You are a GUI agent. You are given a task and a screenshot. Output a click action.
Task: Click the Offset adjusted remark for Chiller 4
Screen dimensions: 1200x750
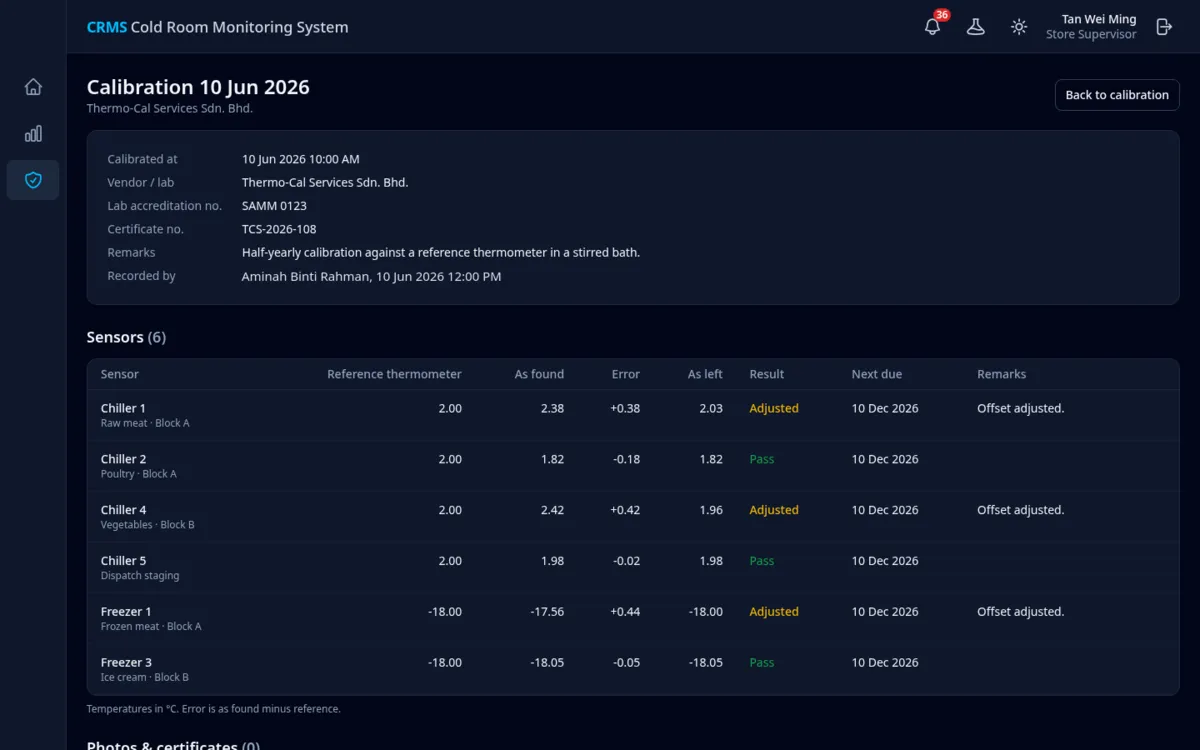(x=1020, y=510)
